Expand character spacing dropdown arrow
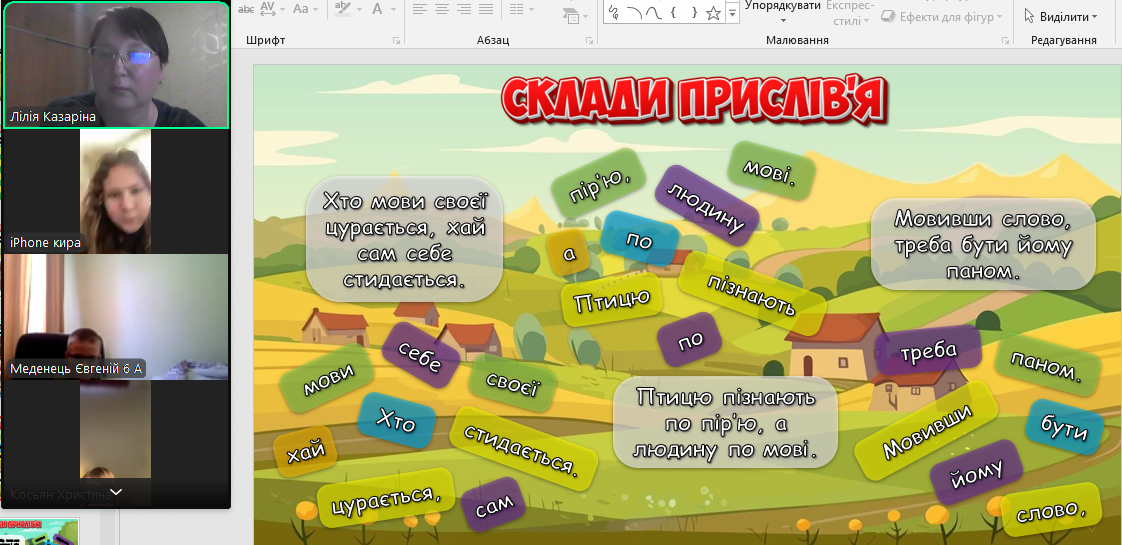Screen dimensions: 1122x545 [283, 9]
